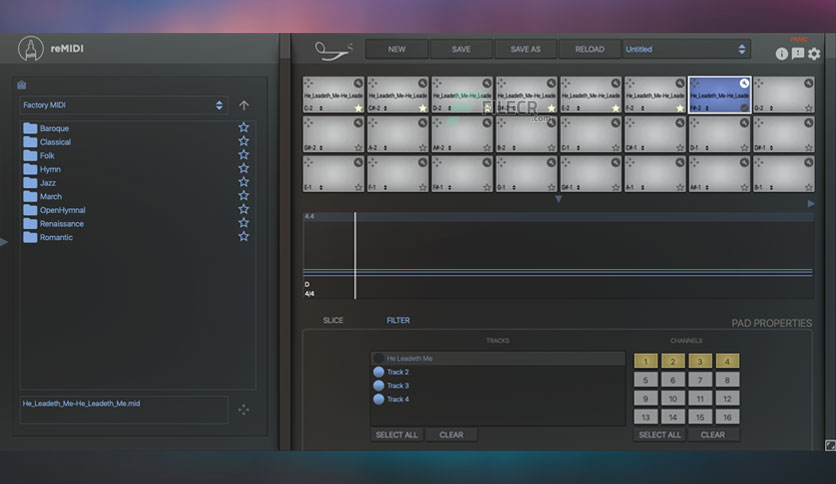836x484 pixels.
Task: Go to the home icon in the browser panel
Action: coord(22,85)
